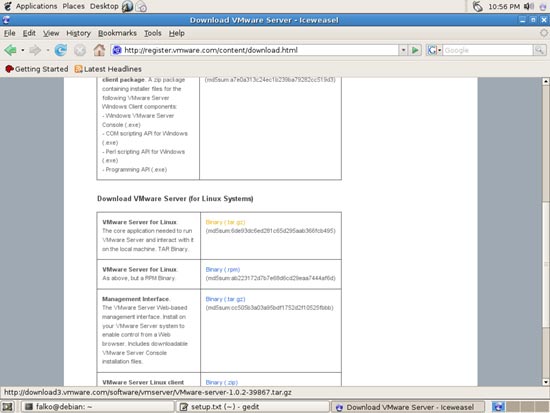Viewport: 550px width, 413px height.
Task: Open the Tools menu
Action: pos(153,33)
